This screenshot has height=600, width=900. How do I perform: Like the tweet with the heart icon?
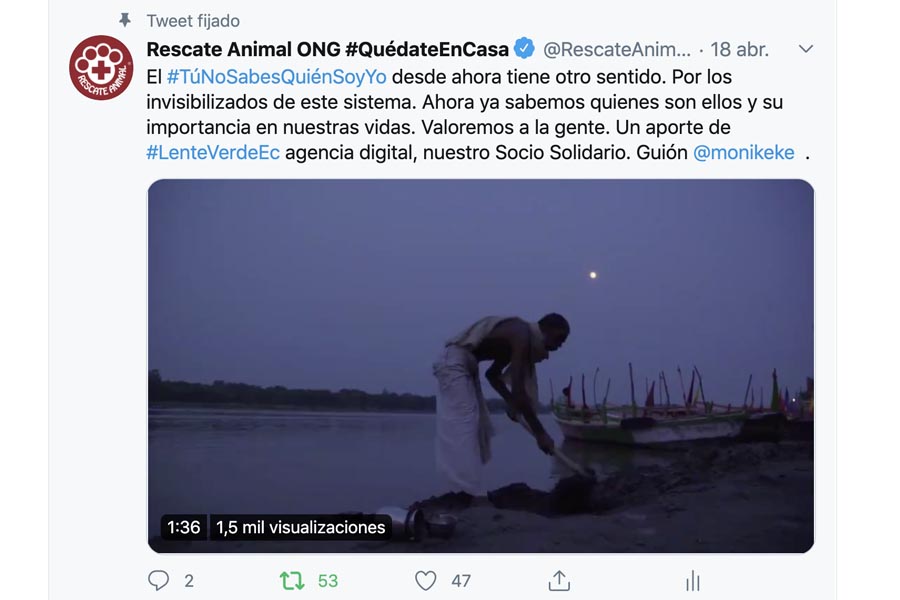click(x=425, y=581)
